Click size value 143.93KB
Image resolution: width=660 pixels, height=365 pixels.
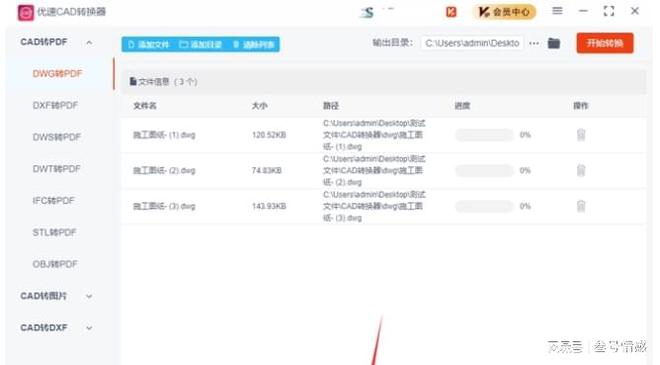pos(269,206)
